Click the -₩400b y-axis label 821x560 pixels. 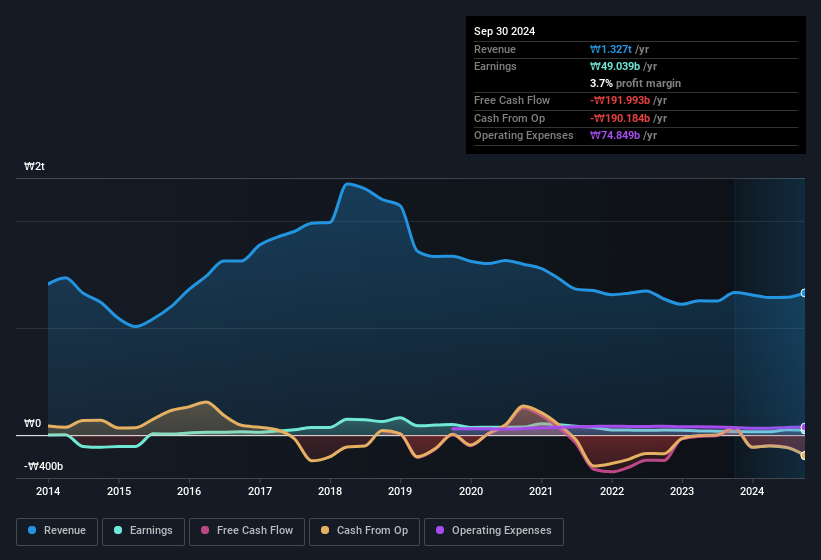(x=43, y=466)
